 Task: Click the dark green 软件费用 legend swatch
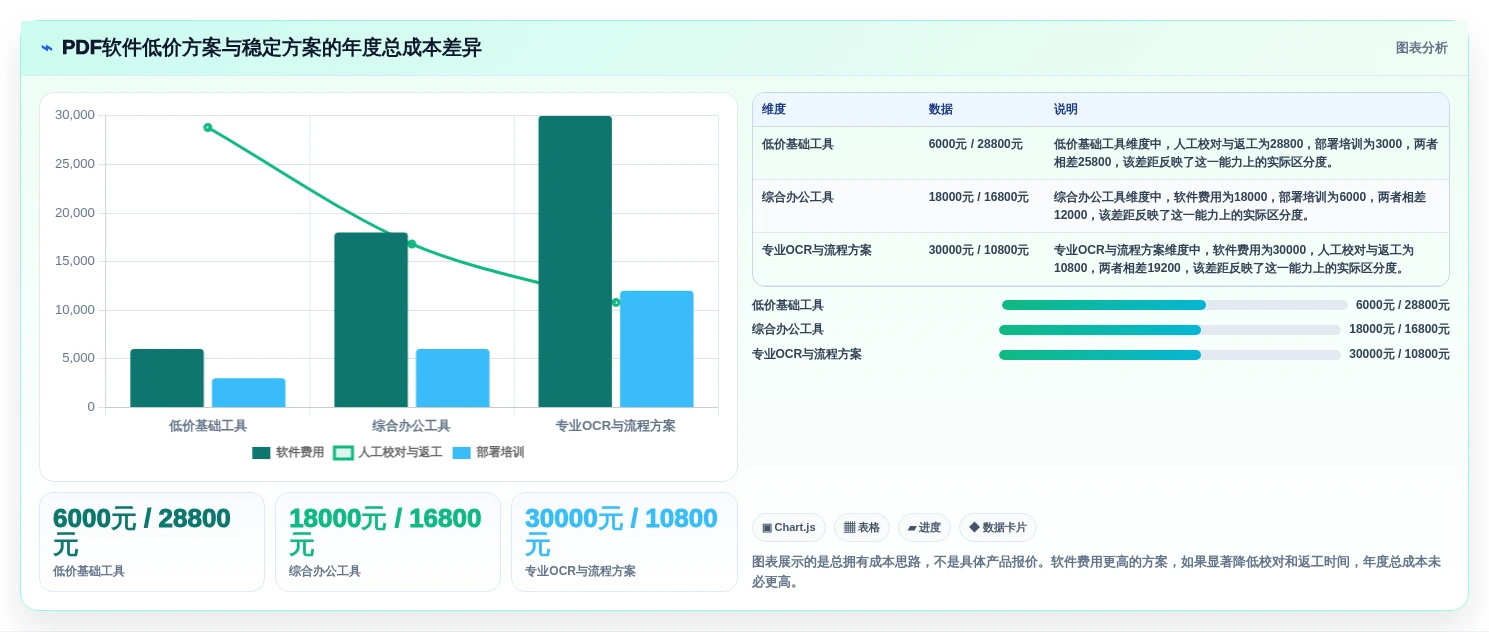[261, 453]
